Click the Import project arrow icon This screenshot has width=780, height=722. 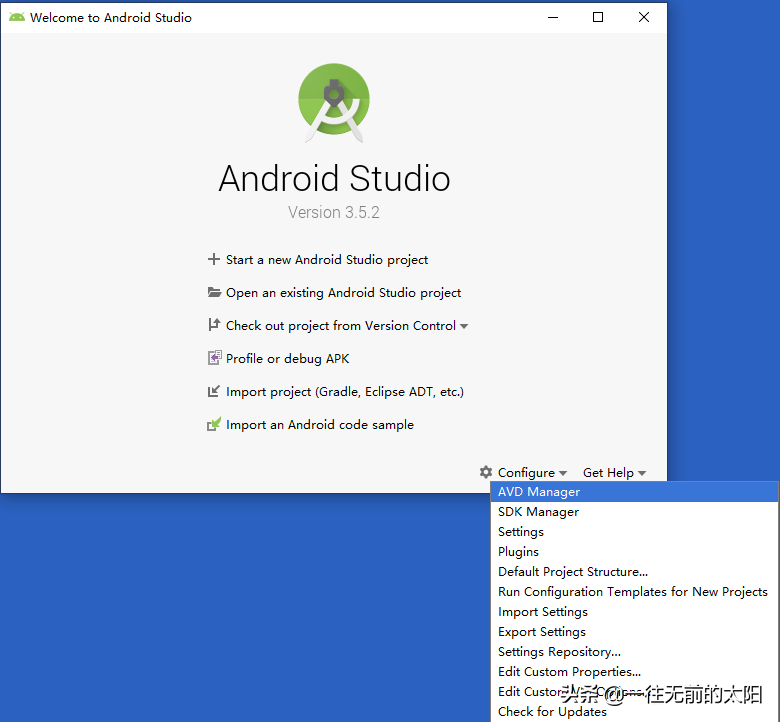(213, 391)
